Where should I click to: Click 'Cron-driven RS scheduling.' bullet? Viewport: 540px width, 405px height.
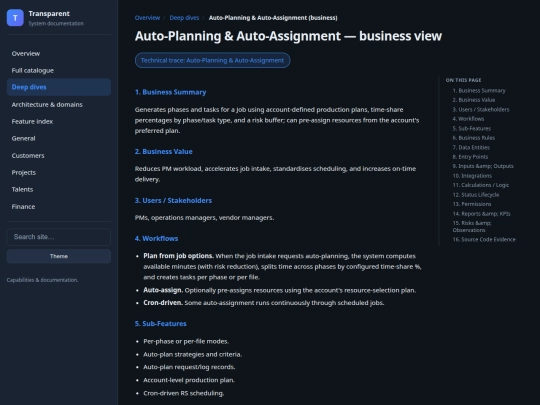184,393
